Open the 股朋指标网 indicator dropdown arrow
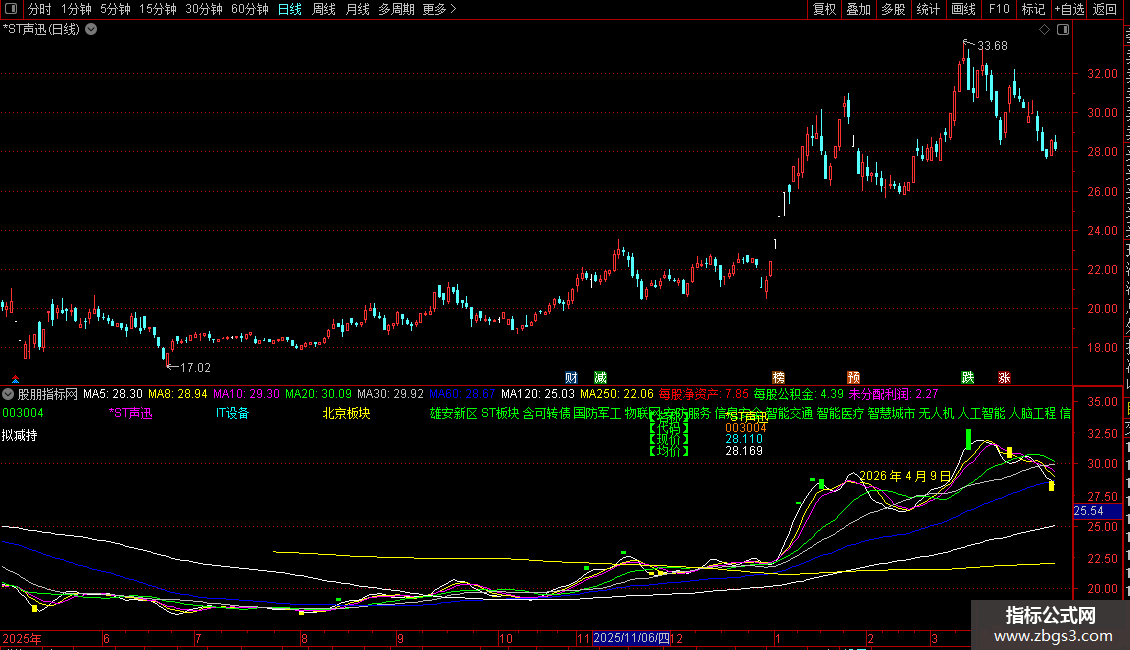The height and width of the screenshot is (650, 1130). point(8,394)
